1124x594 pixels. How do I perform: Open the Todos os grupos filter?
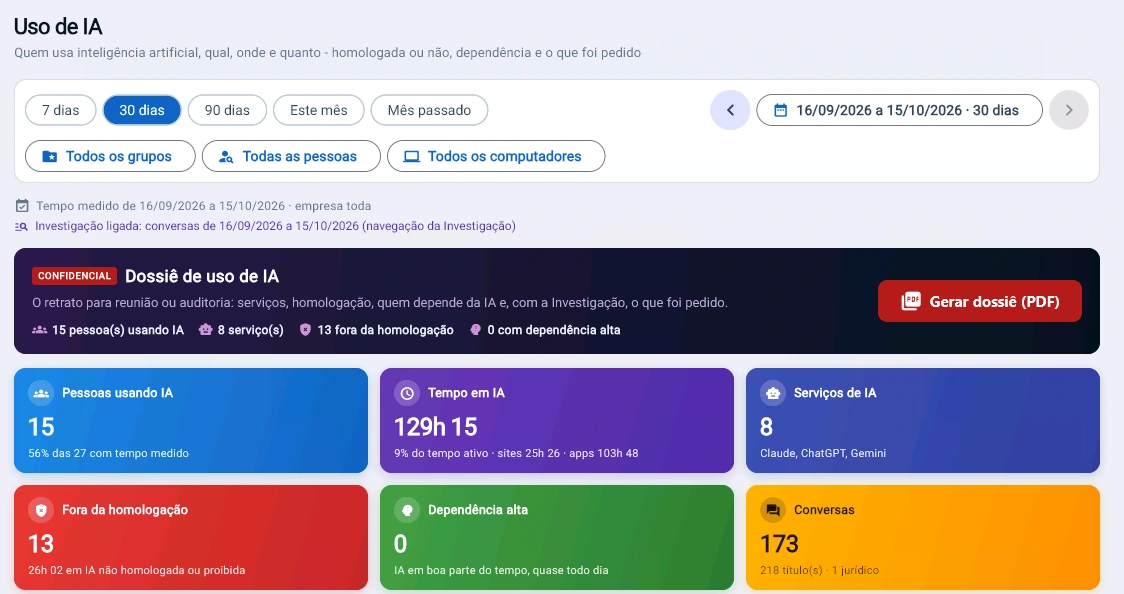110,156
